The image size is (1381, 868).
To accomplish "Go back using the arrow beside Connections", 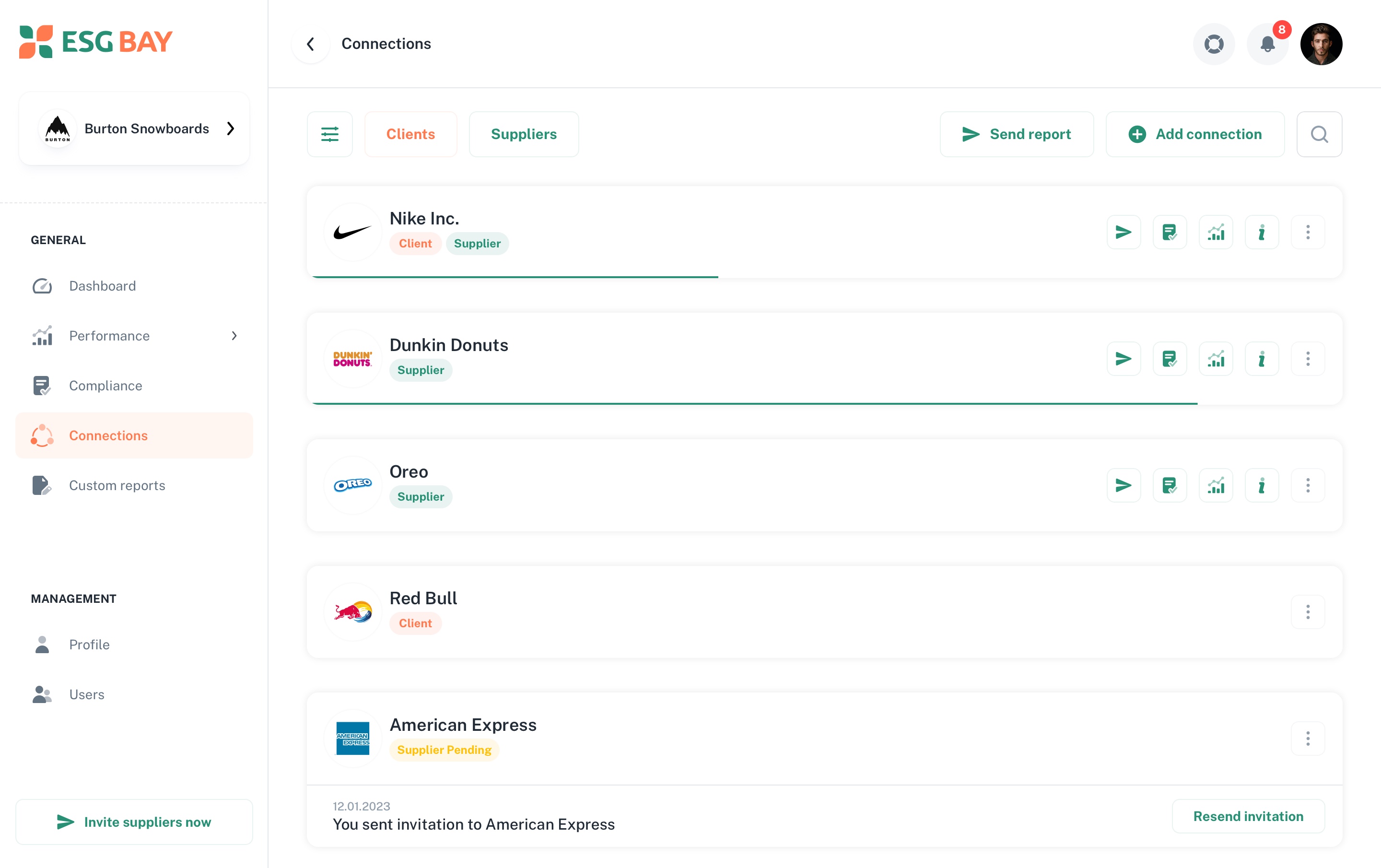I will pos(311,44).
